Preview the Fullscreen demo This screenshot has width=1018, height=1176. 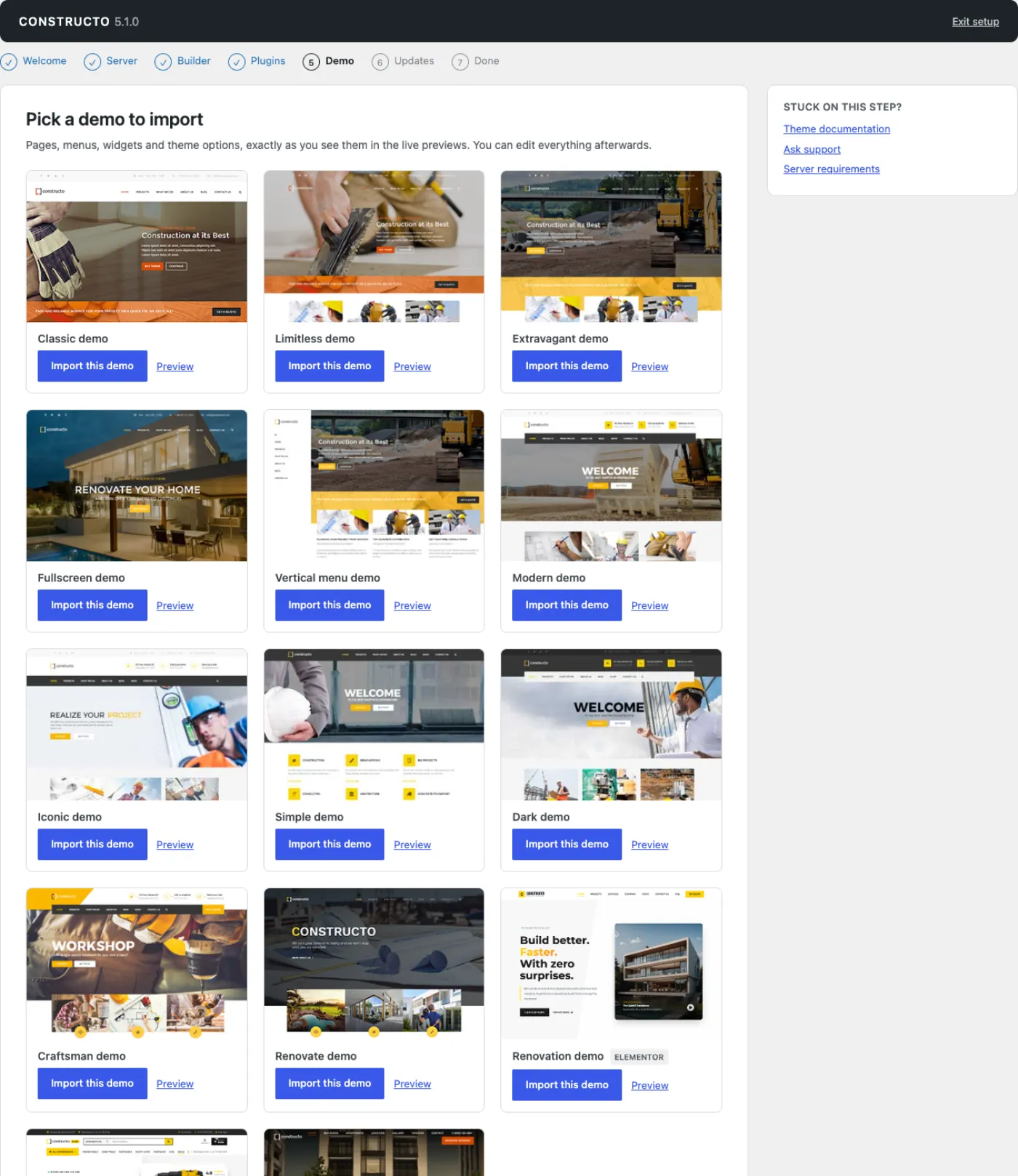coord(175,605)
